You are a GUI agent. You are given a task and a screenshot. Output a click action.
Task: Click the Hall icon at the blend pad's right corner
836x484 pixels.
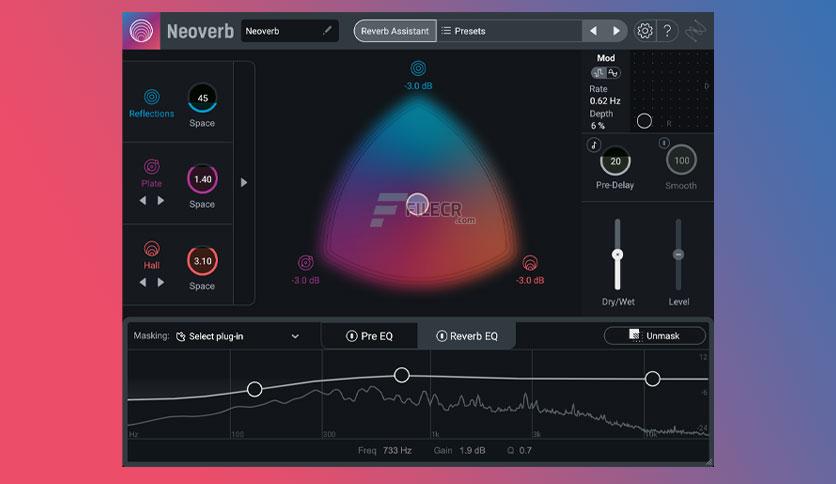click(530, 263)
